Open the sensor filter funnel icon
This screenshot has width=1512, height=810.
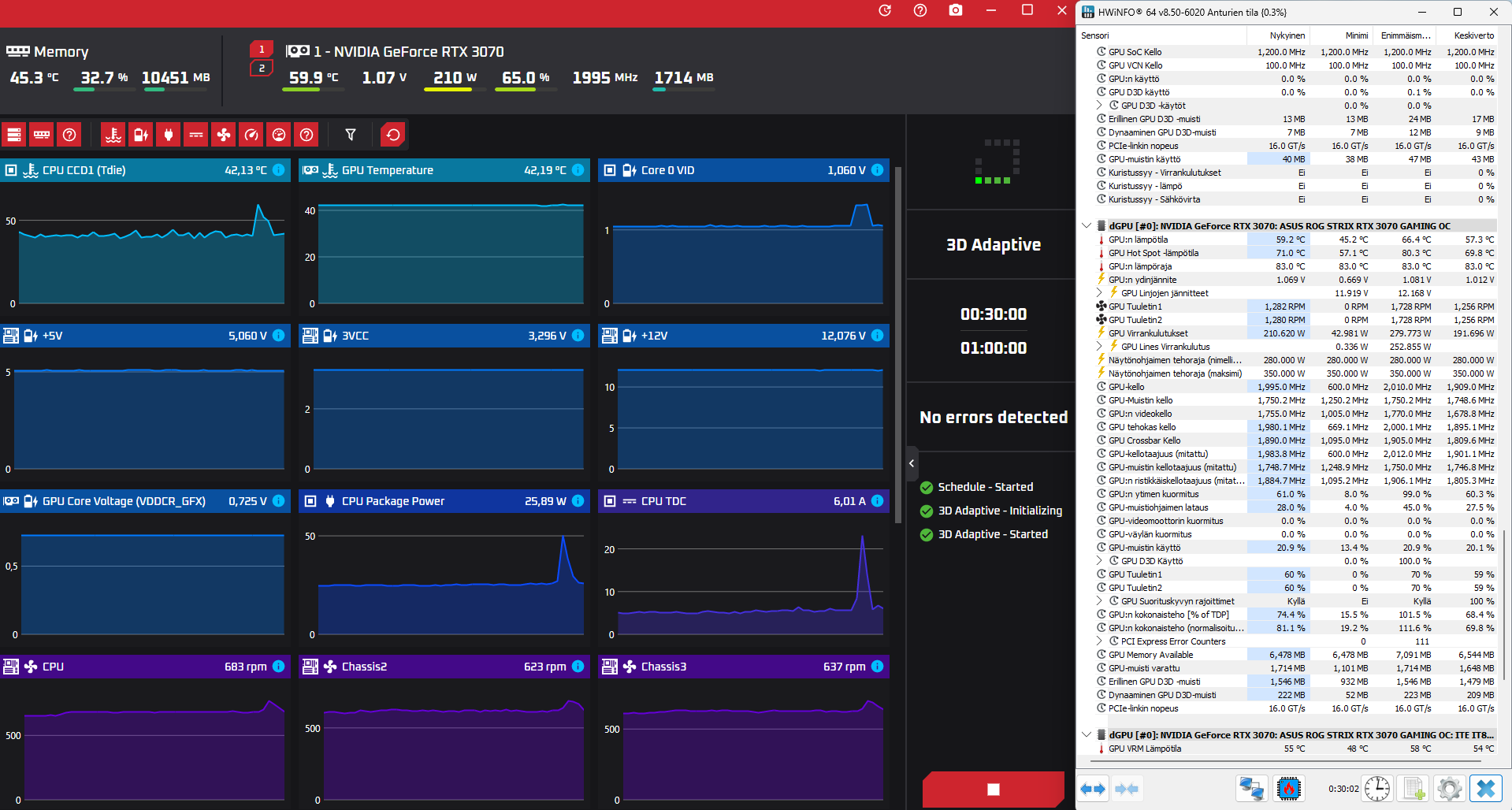351,135
